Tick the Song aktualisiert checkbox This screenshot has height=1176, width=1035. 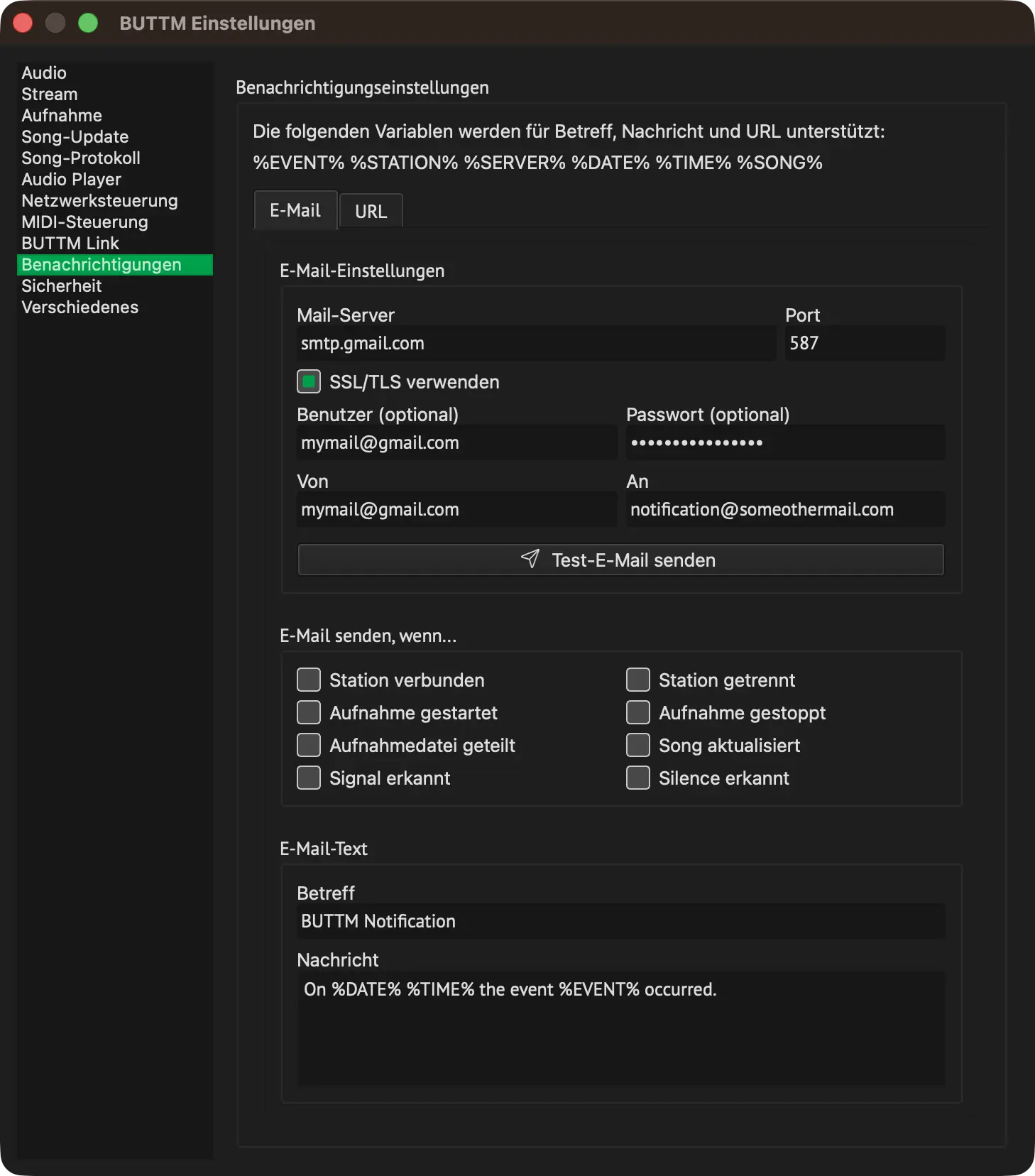pyautogui.click(x=638, y=745)
